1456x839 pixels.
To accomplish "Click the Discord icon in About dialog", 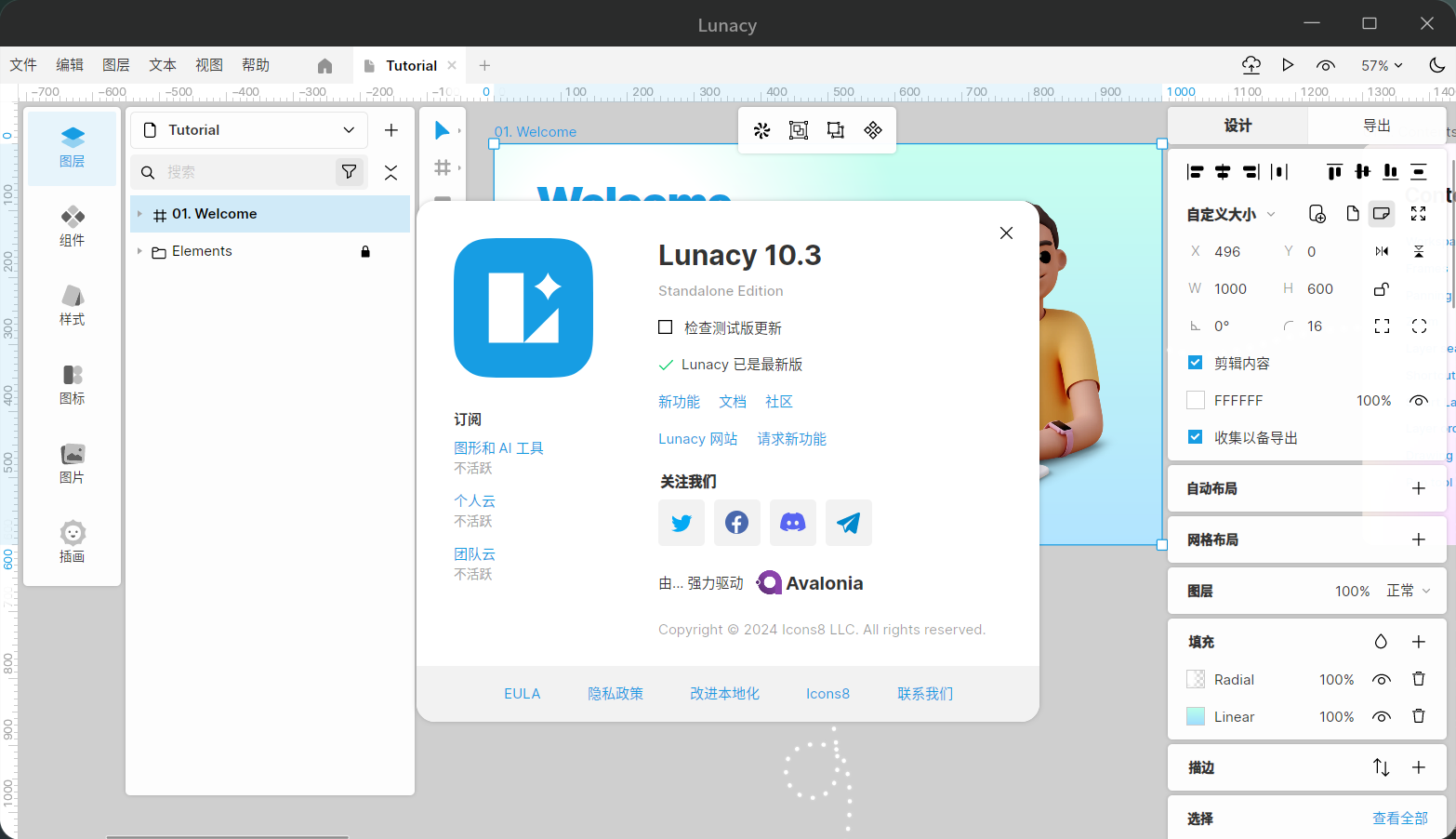I will (x=792, y=523).
